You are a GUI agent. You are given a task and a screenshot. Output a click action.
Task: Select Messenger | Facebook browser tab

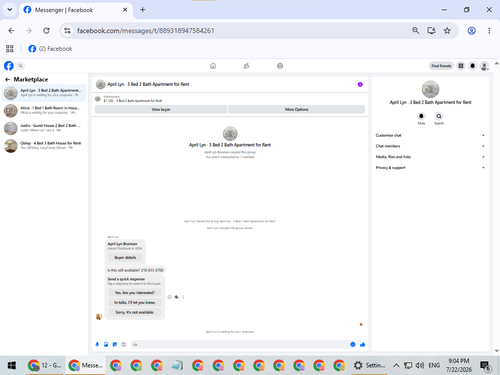[x=76, y=10]
